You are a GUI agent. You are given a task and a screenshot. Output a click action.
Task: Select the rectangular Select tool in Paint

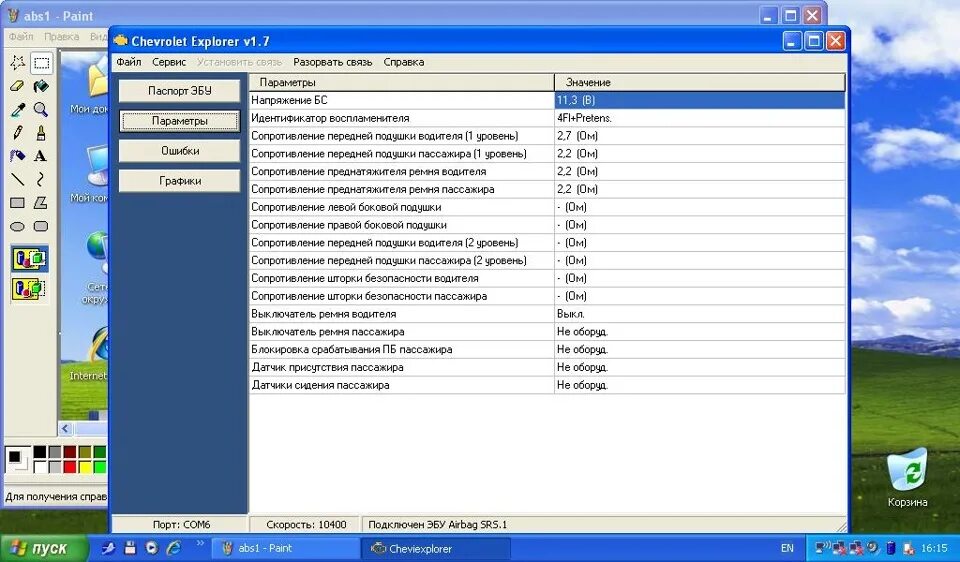pos(41,63)
